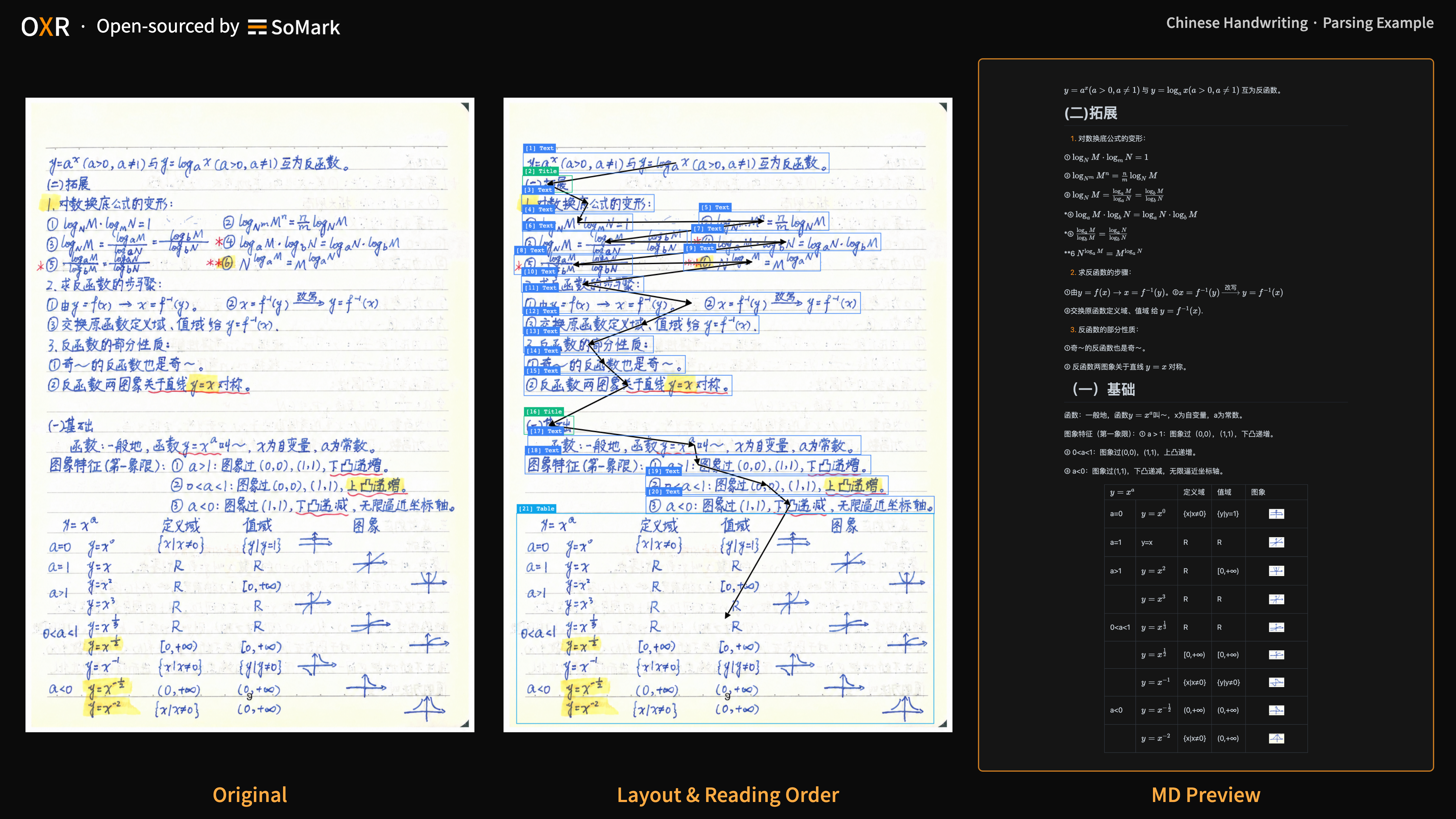Select the '[20] Text' layout tag

point(664,492)
